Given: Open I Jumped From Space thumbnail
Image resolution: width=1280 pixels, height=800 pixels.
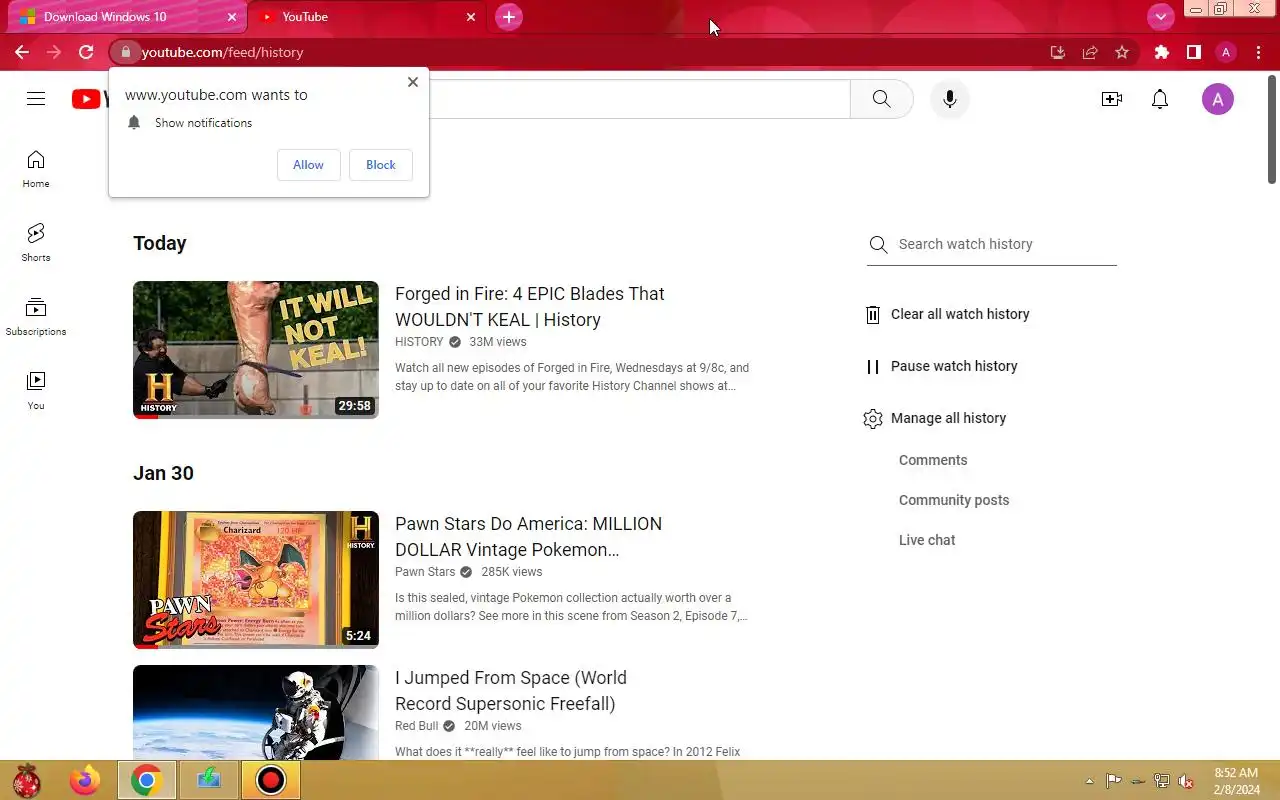Looking at the screenshot, I should point(256,712).
